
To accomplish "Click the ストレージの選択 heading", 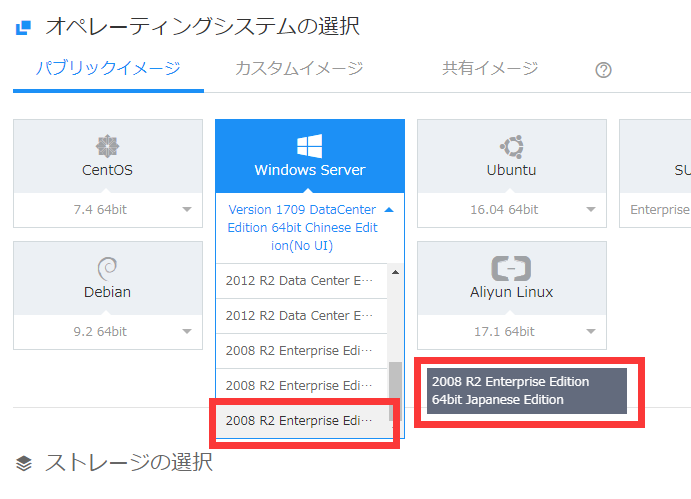I will [x=129, y=463].
